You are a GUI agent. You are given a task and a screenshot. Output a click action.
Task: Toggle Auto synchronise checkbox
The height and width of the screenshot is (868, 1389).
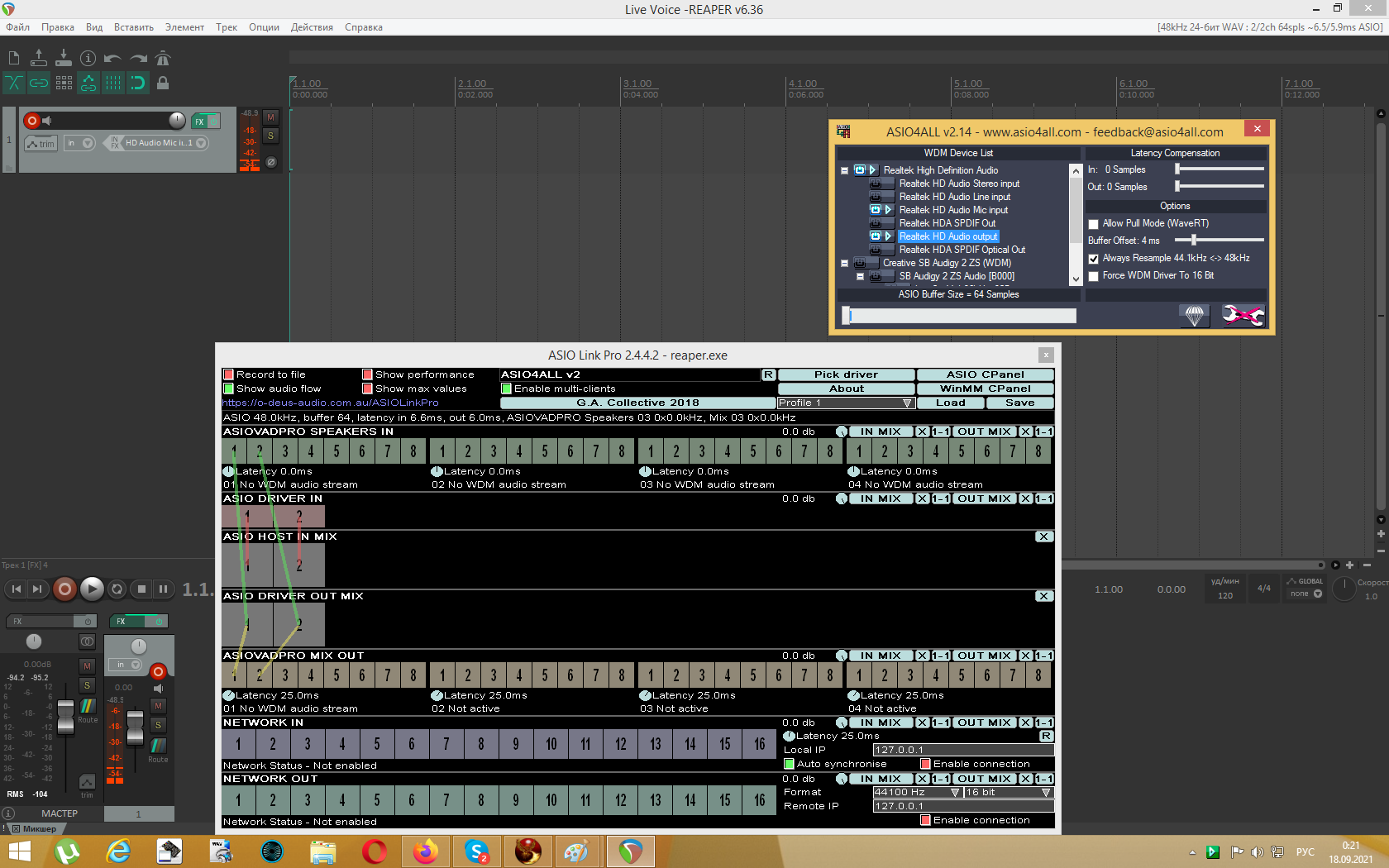point(789,764)
